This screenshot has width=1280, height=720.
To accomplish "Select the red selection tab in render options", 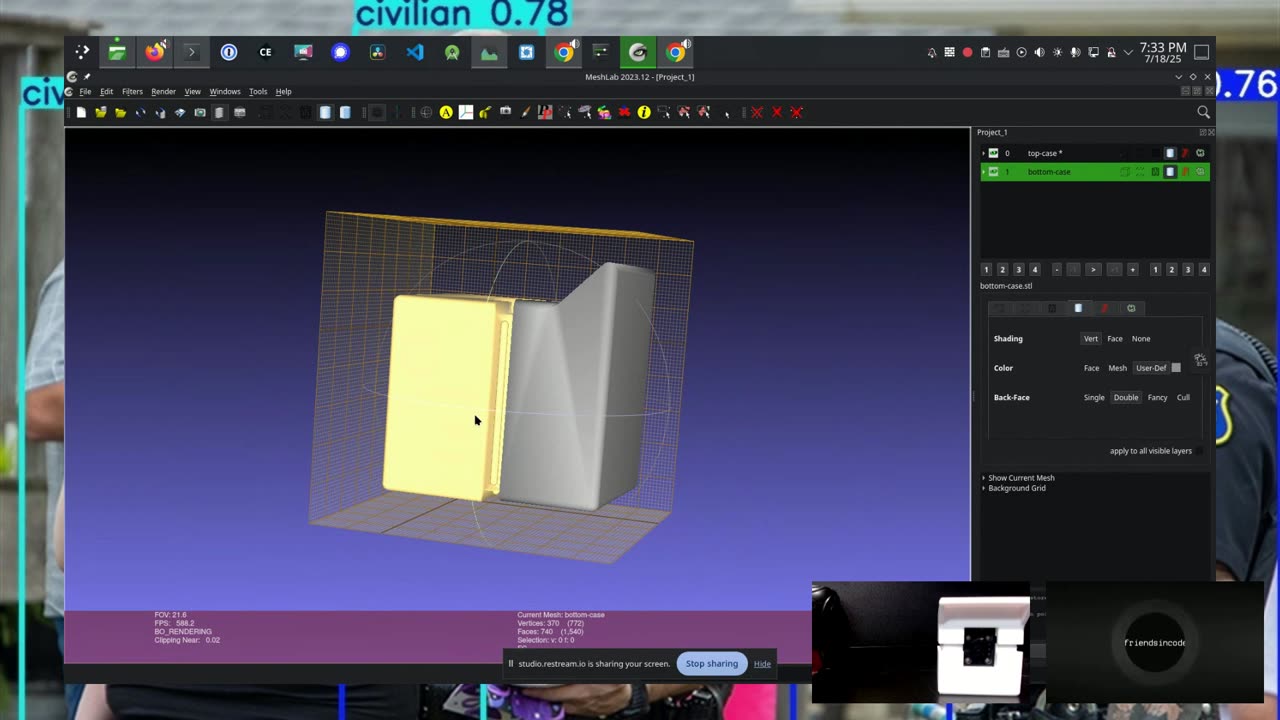I will (x=1104, y=308).
